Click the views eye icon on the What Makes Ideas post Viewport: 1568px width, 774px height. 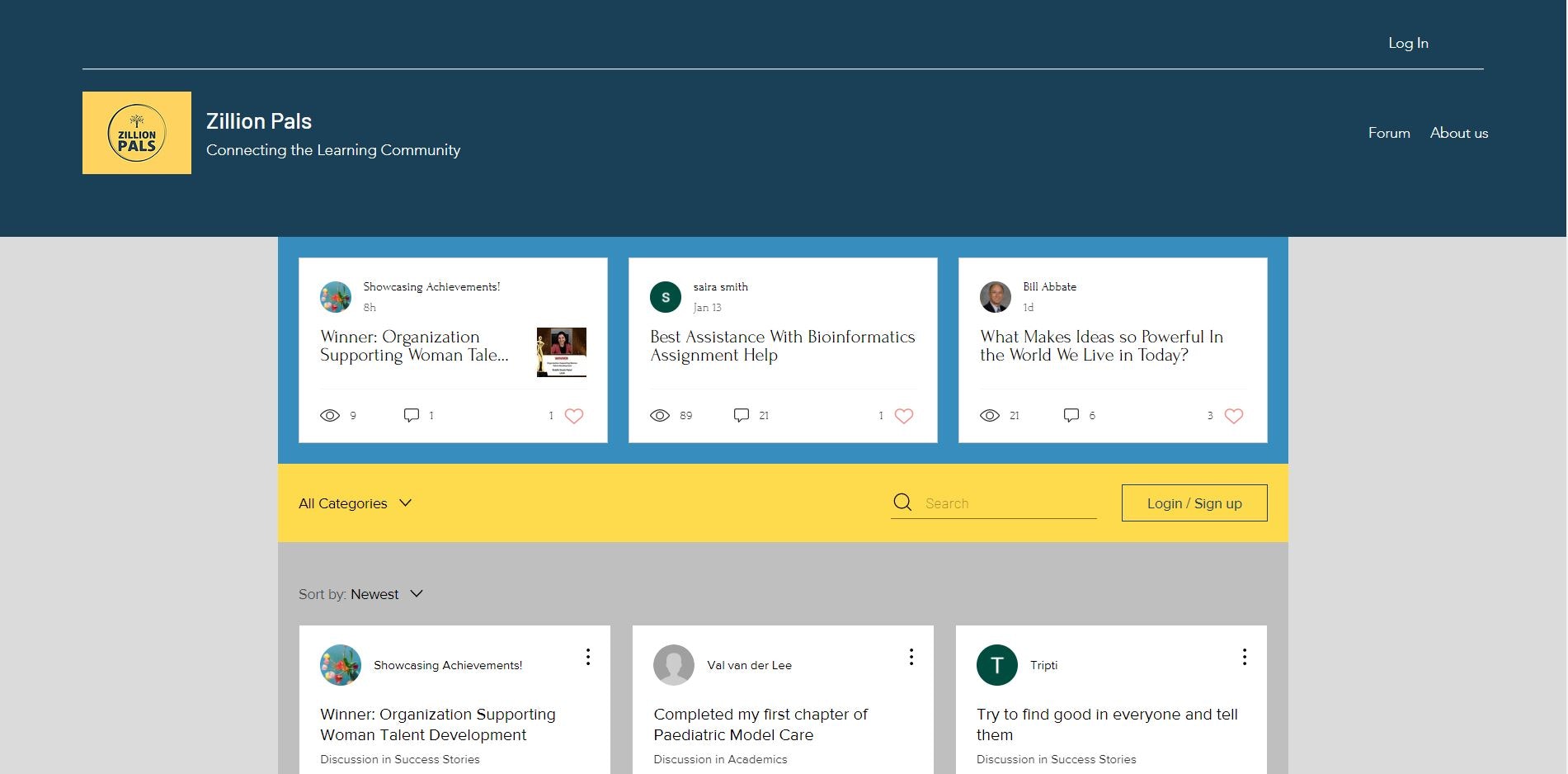(x=990, y=415)
